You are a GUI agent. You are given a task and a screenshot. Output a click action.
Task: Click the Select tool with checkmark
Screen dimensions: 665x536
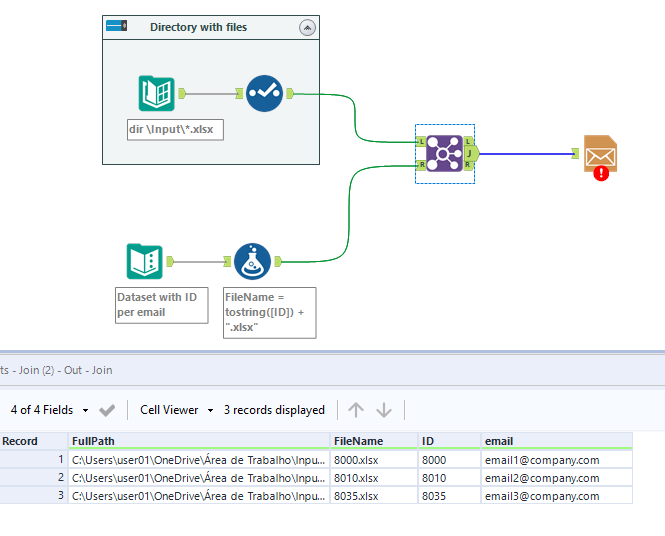tap(264, 94)
